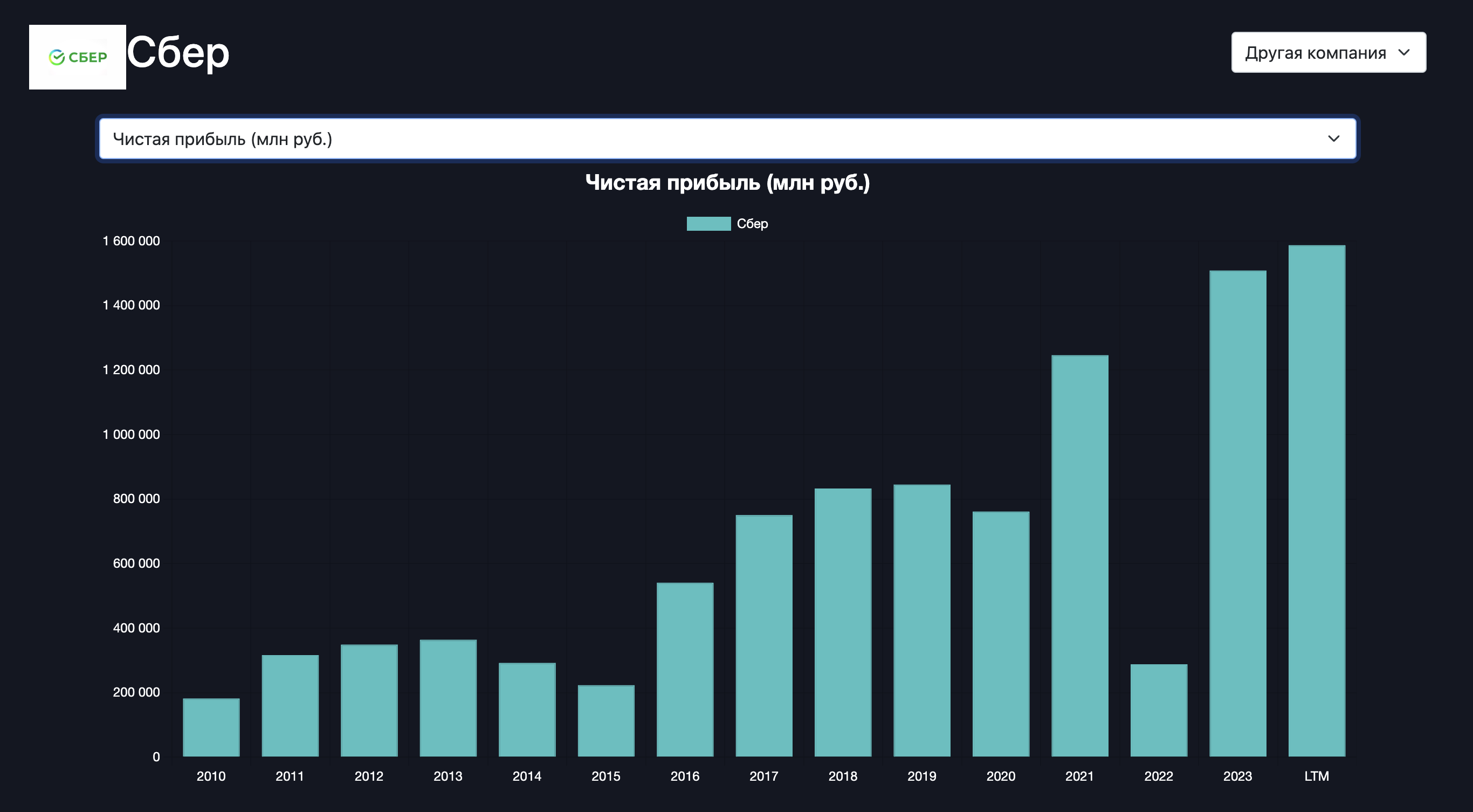The image size is (1473, 812).
Task: Click the 2017 net profit bar
Action: [763, 636]
